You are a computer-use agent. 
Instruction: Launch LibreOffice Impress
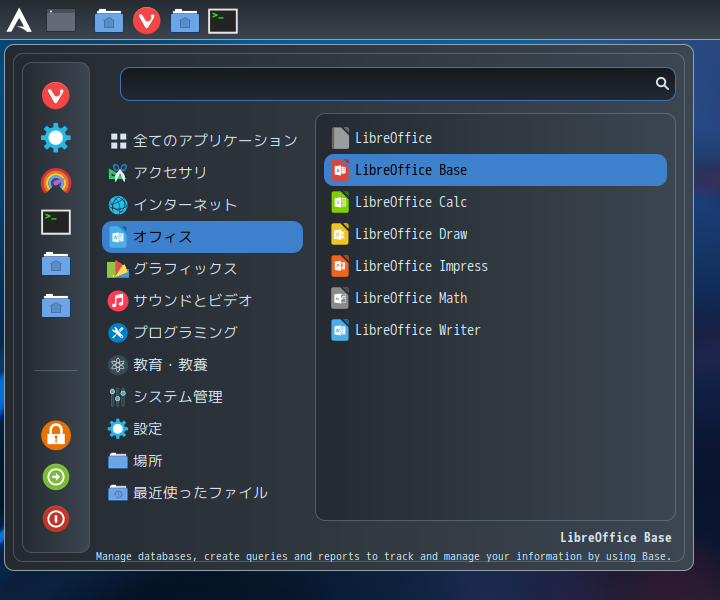(x=495, y=266)
